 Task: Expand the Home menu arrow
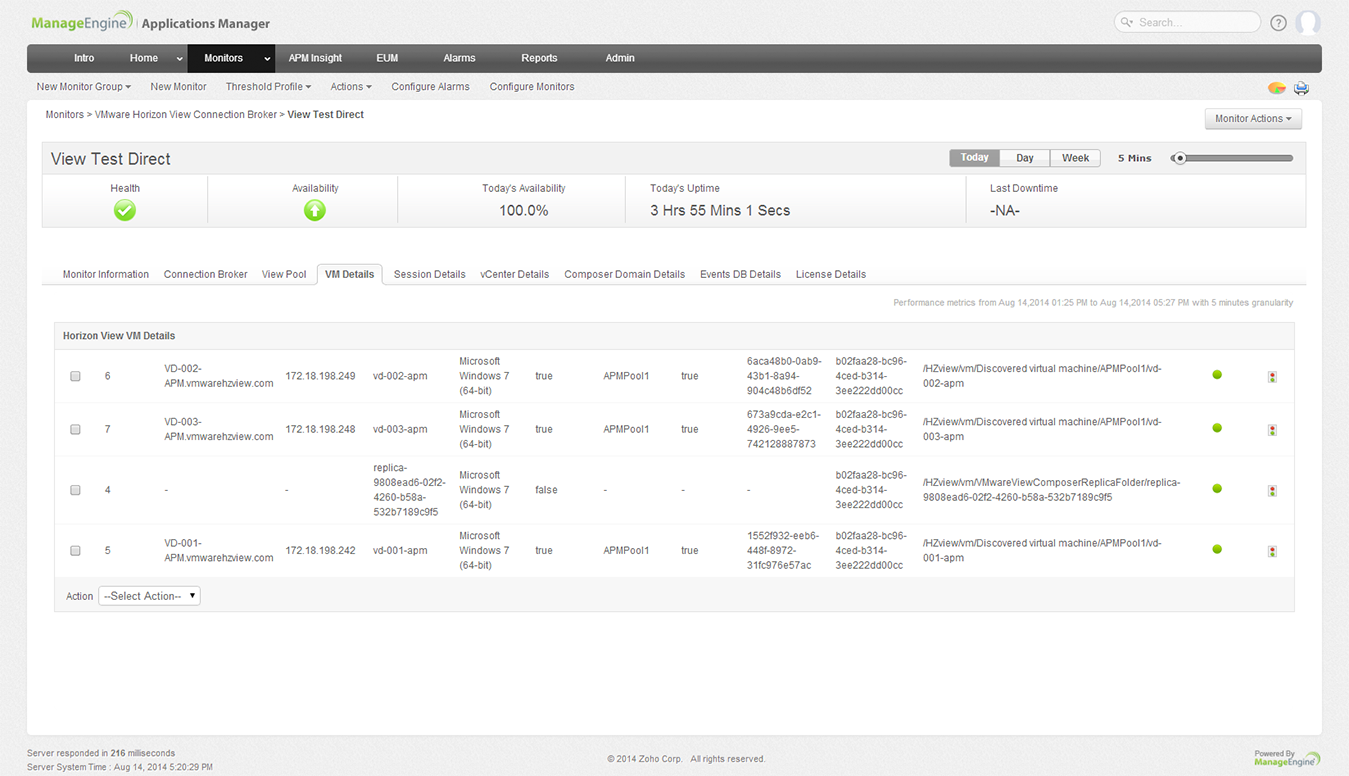click(x=180, y=59)
